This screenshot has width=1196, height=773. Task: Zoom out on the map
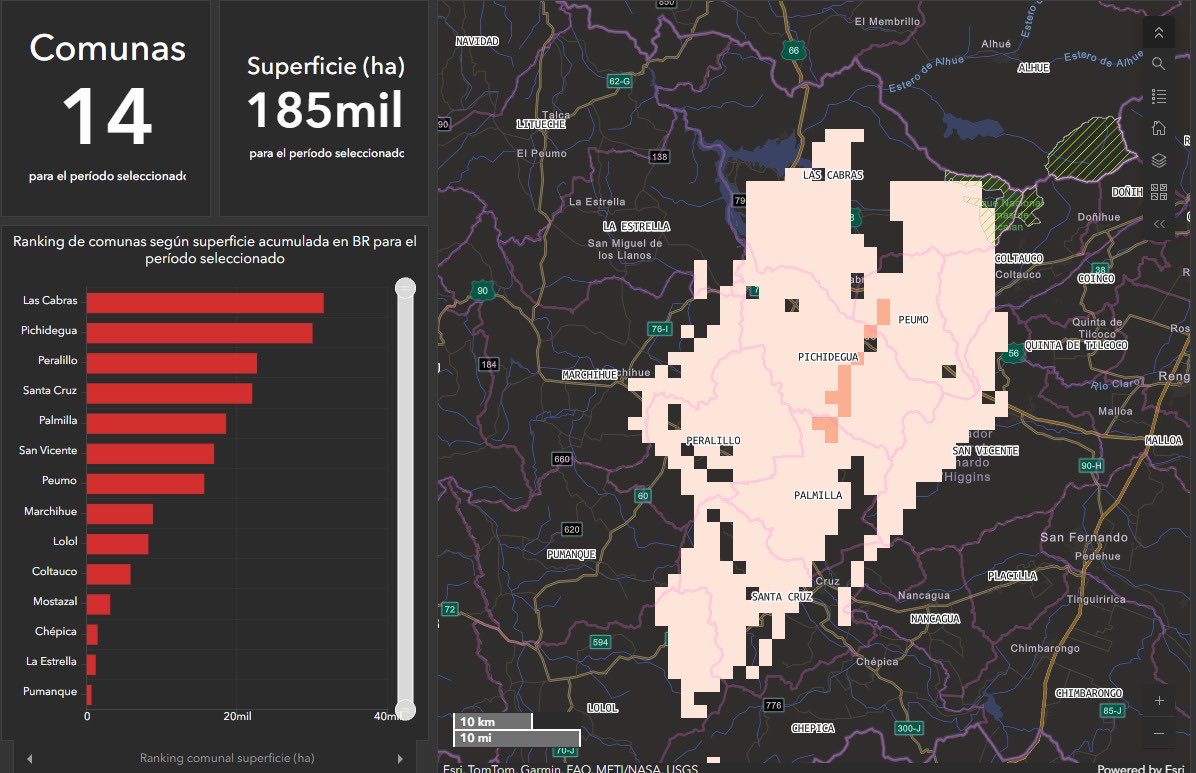point(1159,733)
